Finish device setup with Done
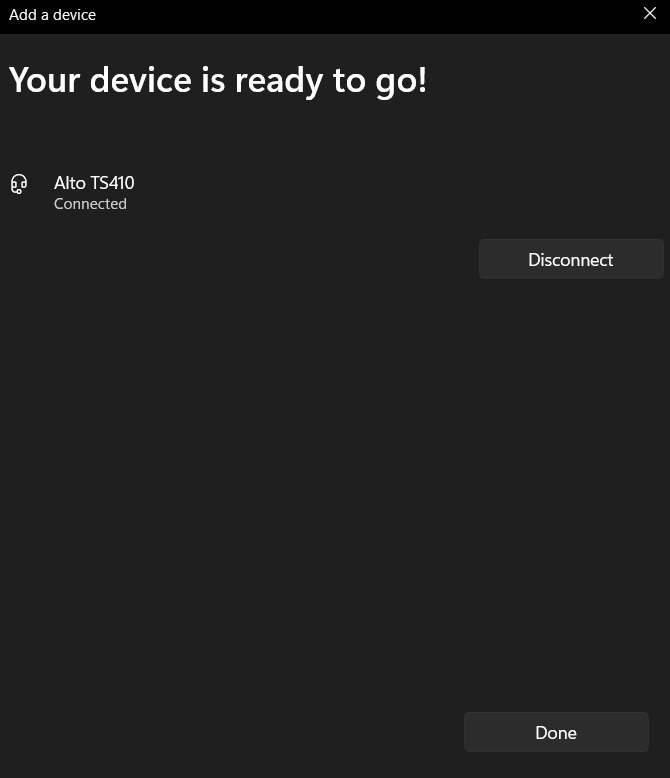Screen dimensions: 670x778 (556, 732)
